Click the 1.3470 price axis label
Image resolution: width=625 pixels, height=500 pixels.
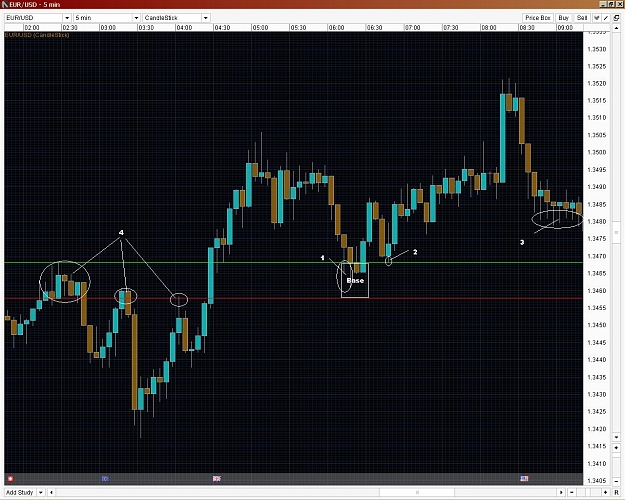tap(597, 256)
